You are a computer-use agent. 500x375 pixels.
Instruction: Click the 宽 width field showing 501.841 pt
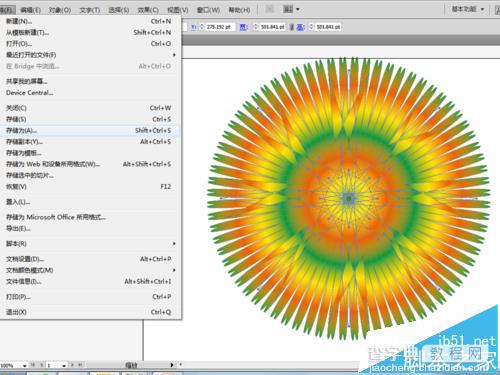point(272,27)
